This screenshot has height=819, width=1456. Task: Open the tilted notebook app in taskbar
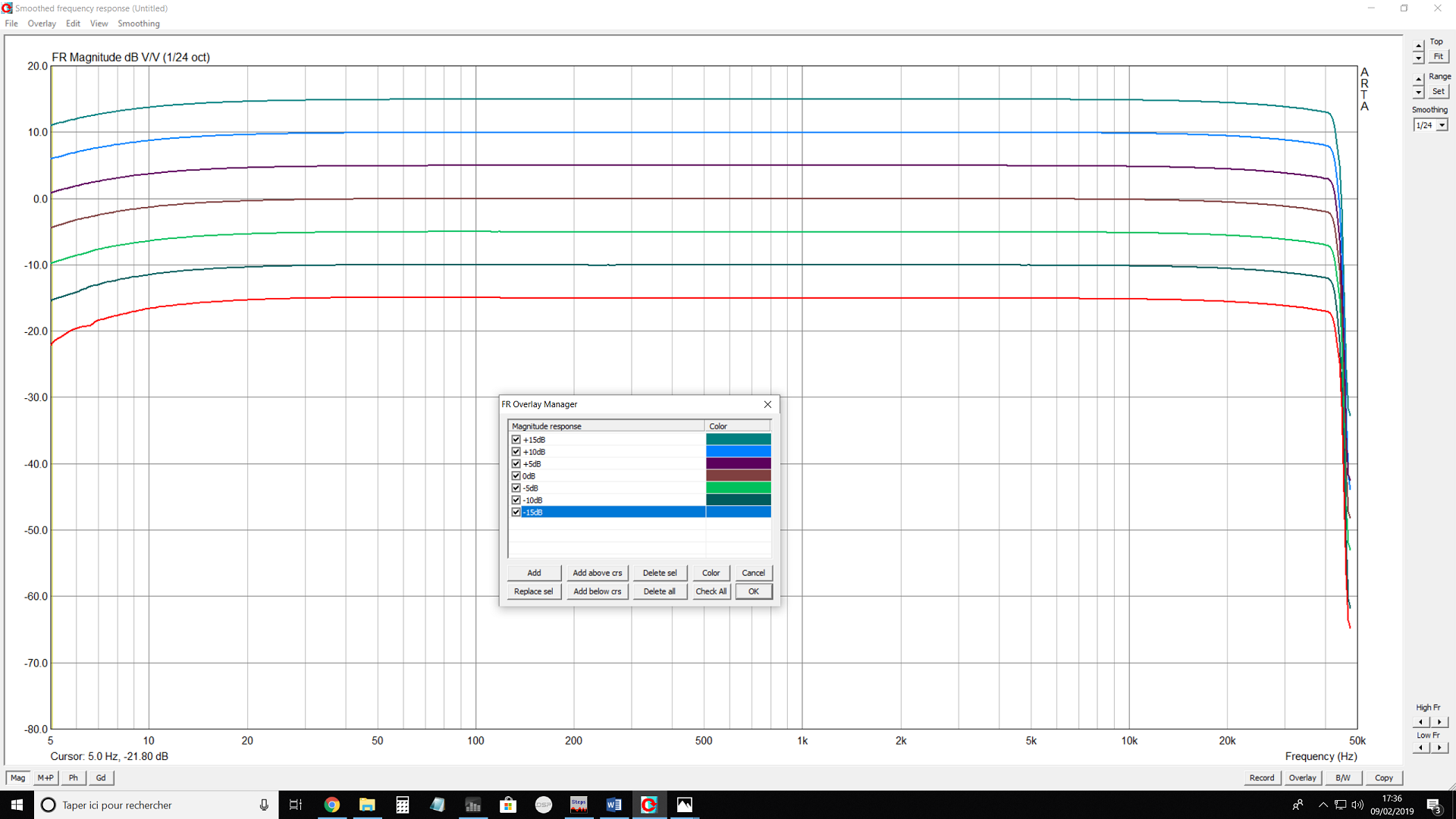click(438, 805)
